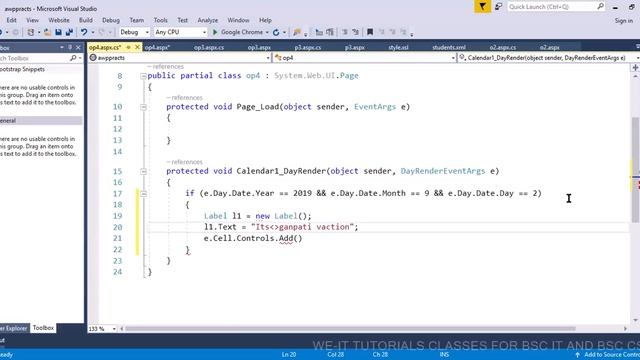Close the op4.aspx.cs tab
This screenshot has width=640, height=360.
click(137, 47)
